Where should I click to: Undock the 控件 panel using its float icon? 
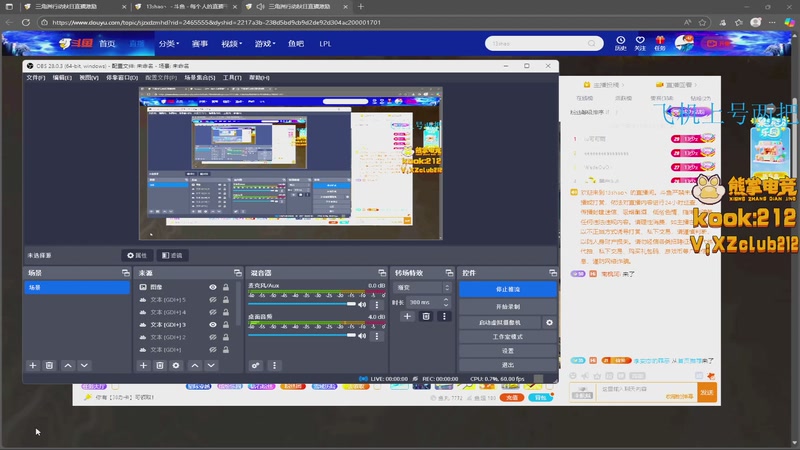point(553,273)
